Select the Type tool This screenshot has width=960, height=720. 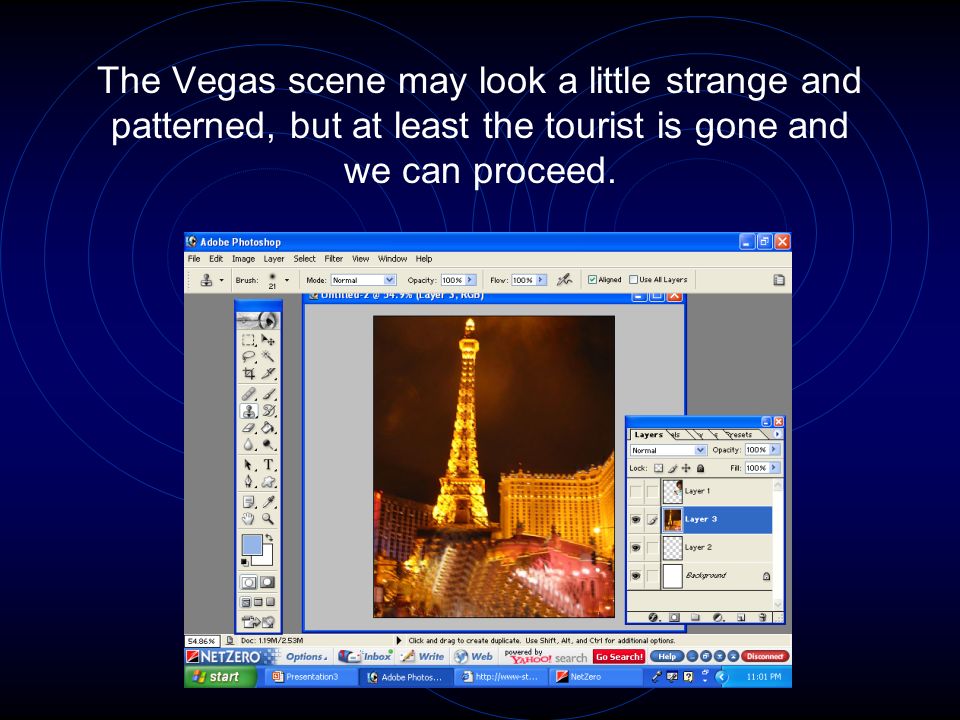click(x=268, y=465)
